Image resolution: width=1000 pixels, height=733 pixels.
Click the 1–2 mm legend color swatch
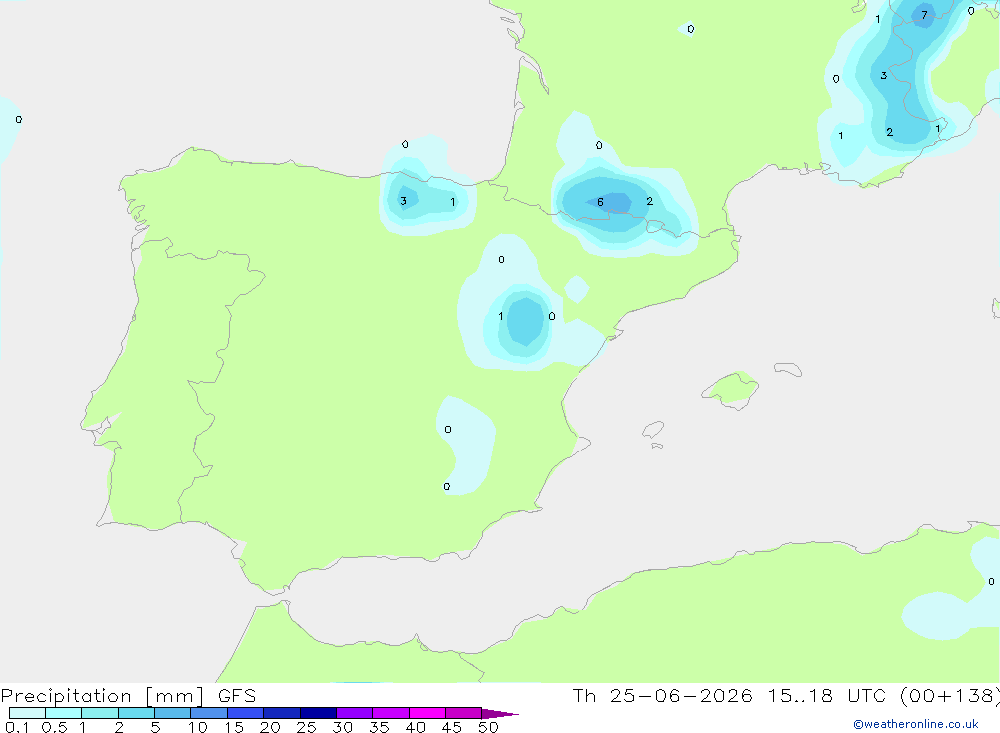(x=99, y=713)
